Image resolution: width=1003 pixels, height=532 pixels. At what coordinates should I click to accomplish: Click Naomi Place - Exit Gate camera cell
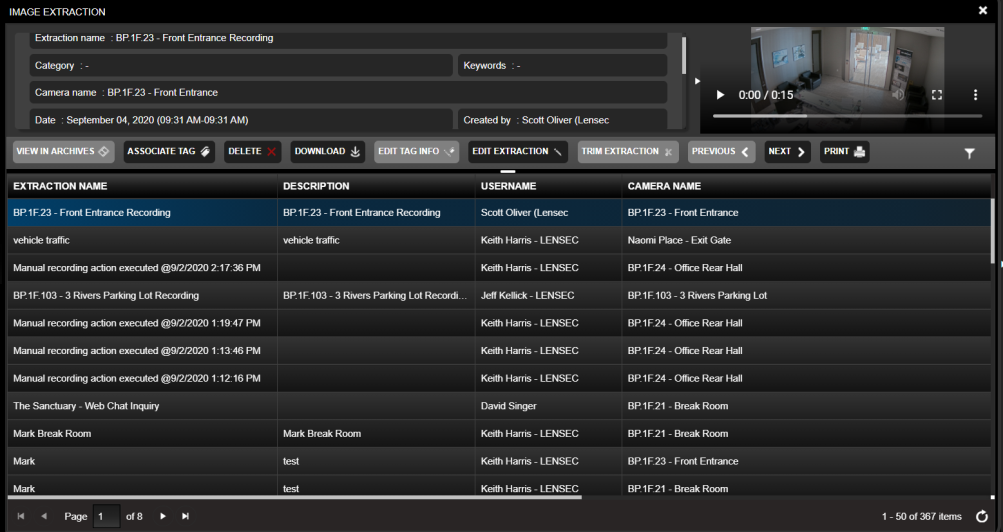tap(806, 240)
